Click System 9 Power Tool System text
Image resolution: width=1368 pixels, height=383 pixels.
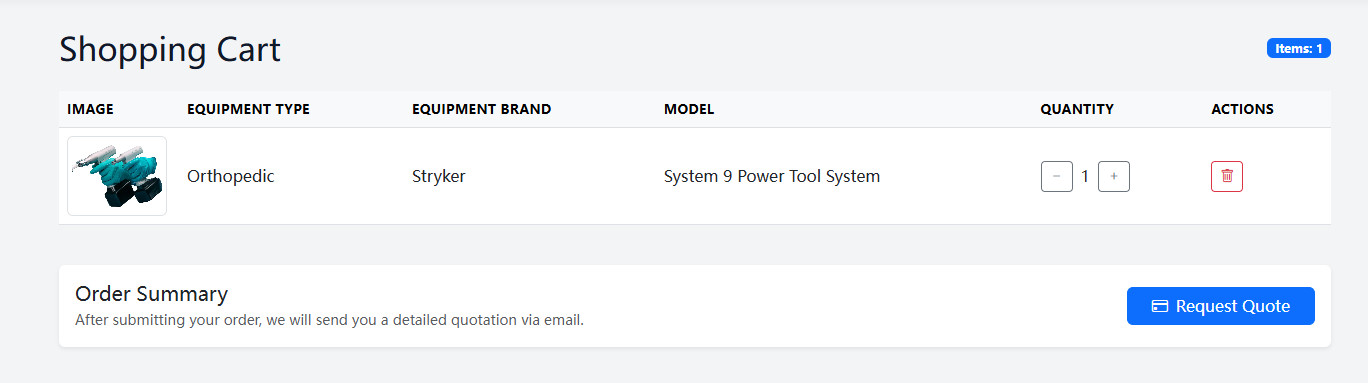tap(772, 176)
